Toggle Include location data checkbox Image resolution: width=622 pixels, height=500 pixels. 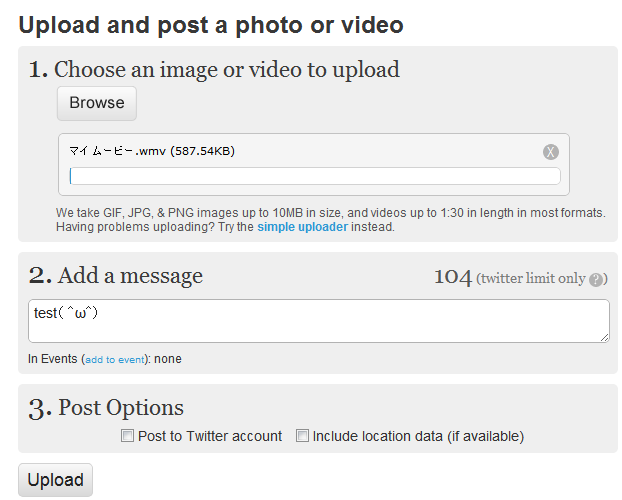(x=302, y=436)
